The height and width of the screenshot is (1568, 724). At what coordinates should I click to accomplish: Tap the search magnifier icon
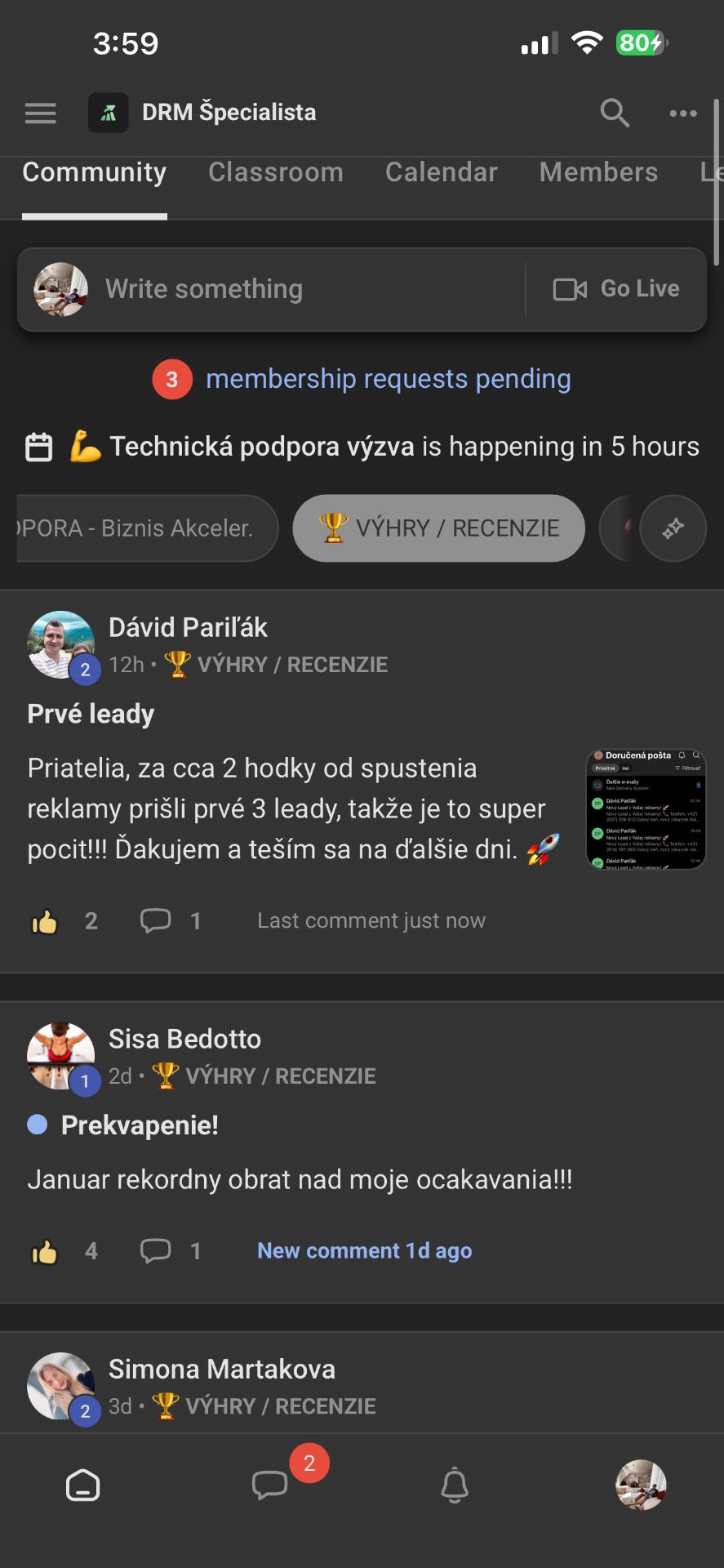point(615,113)
